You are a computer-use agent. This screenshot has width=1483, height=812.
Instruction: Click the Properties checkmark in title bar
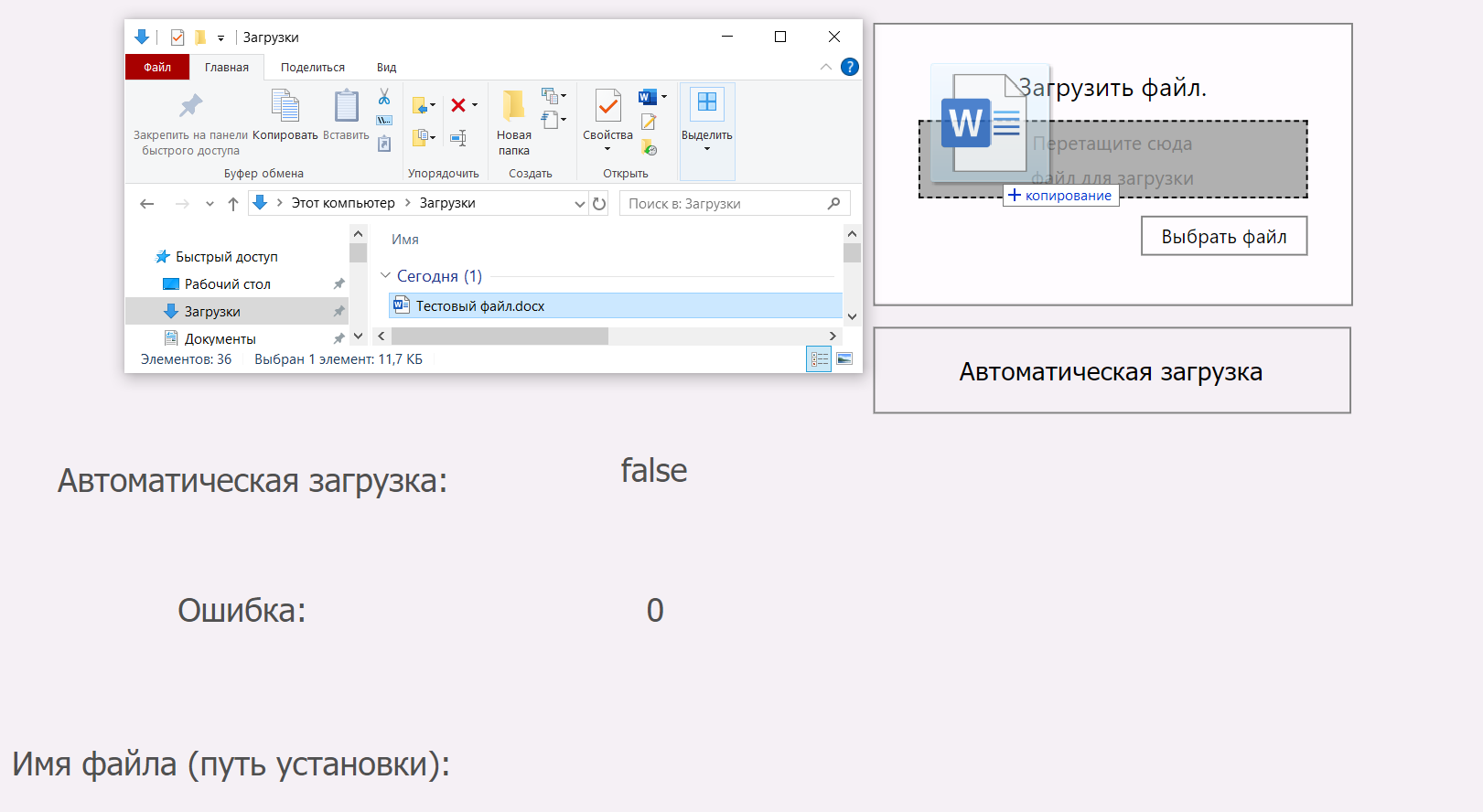click(x=177, y=37)
